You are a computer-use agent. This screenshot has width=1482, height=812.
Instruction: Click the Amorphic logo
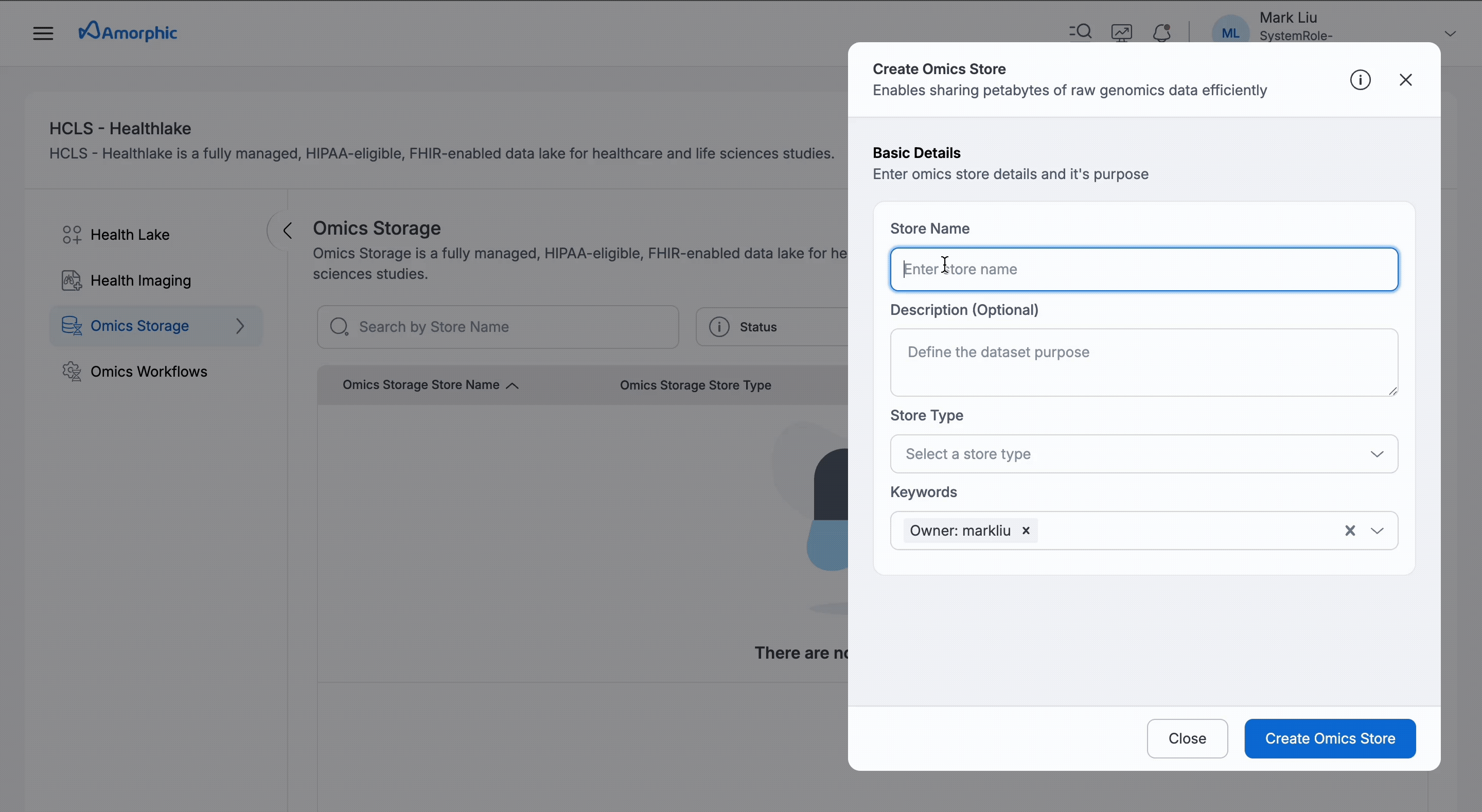[128, 32]
